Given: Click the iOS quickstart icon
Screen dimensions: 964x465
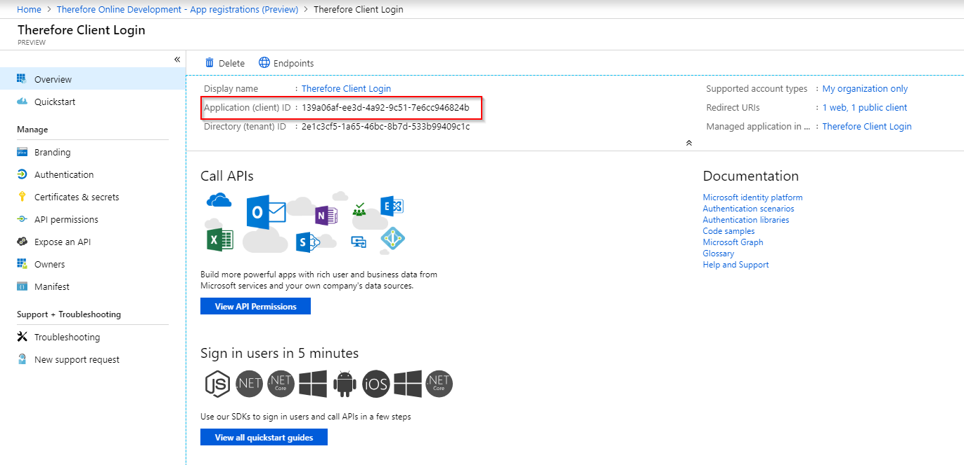Looking at the screenshot, I should 376,384.
